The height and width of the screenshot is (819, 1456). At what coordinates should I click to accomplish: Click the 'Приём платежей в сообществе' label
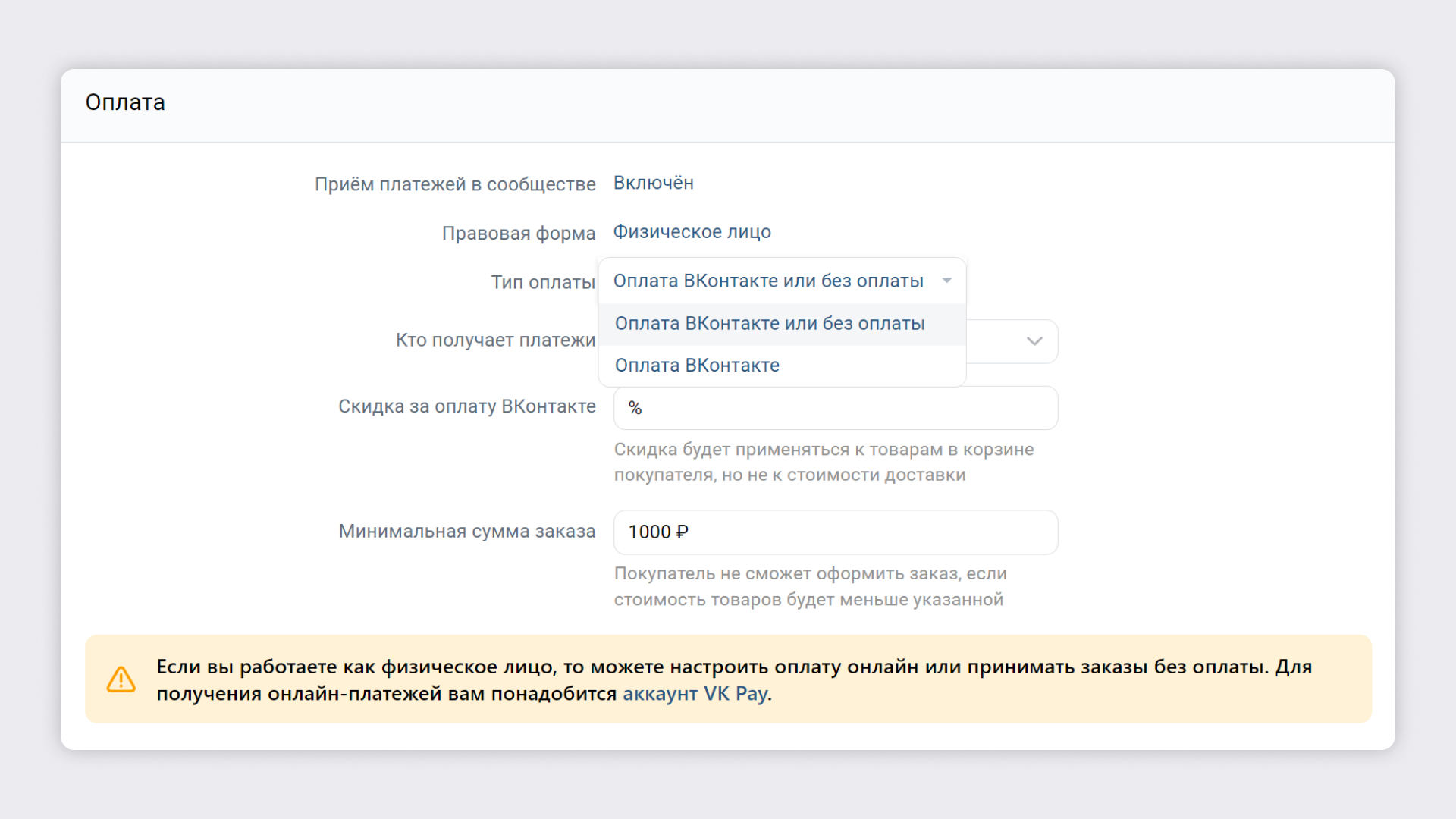455,184
